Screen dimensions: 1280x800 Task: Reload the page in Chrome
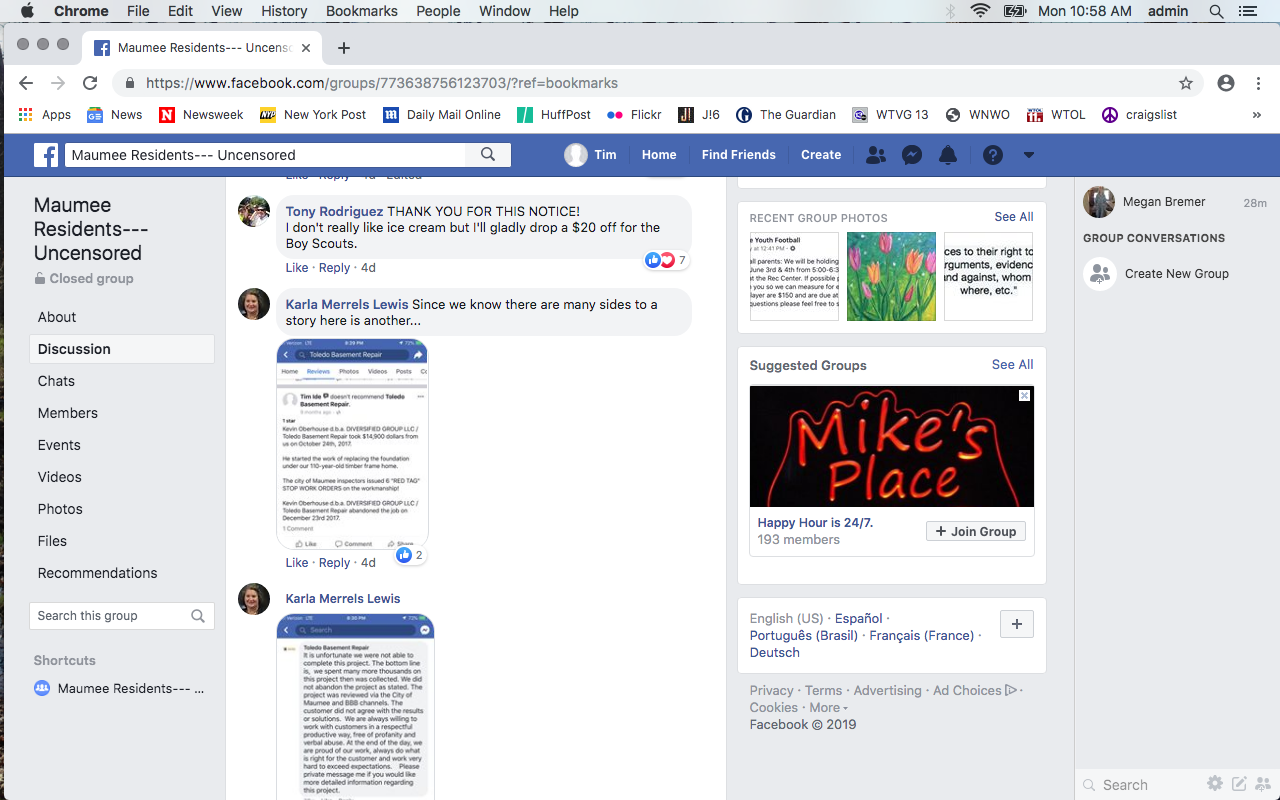[x=90, y=83]
